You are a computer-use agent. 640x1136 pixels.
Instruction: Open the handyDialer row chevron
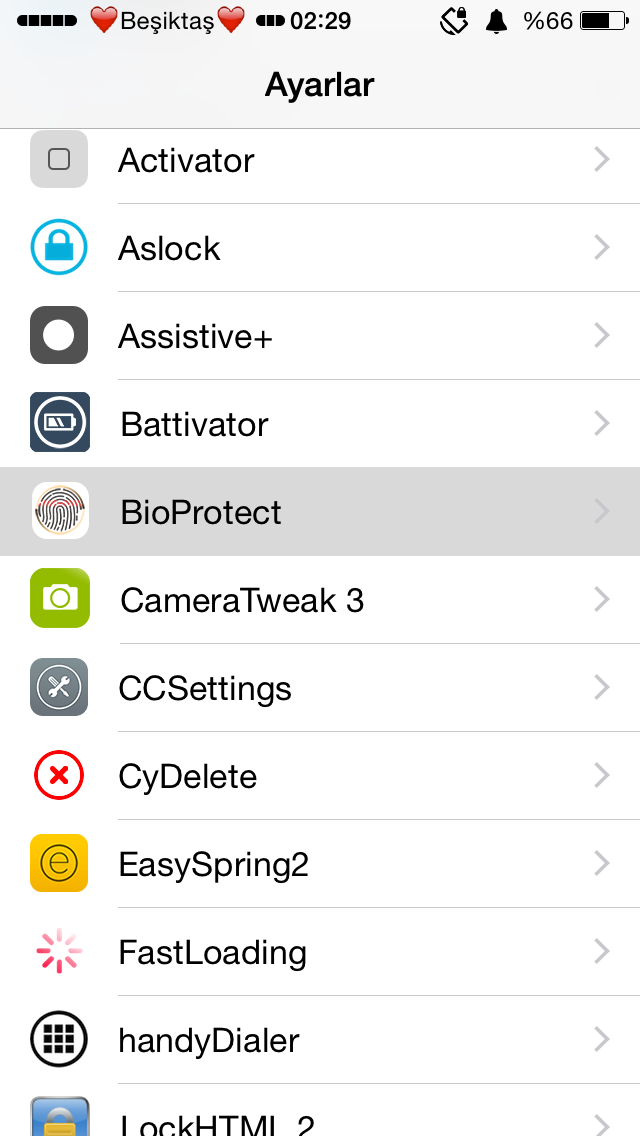601,1040
